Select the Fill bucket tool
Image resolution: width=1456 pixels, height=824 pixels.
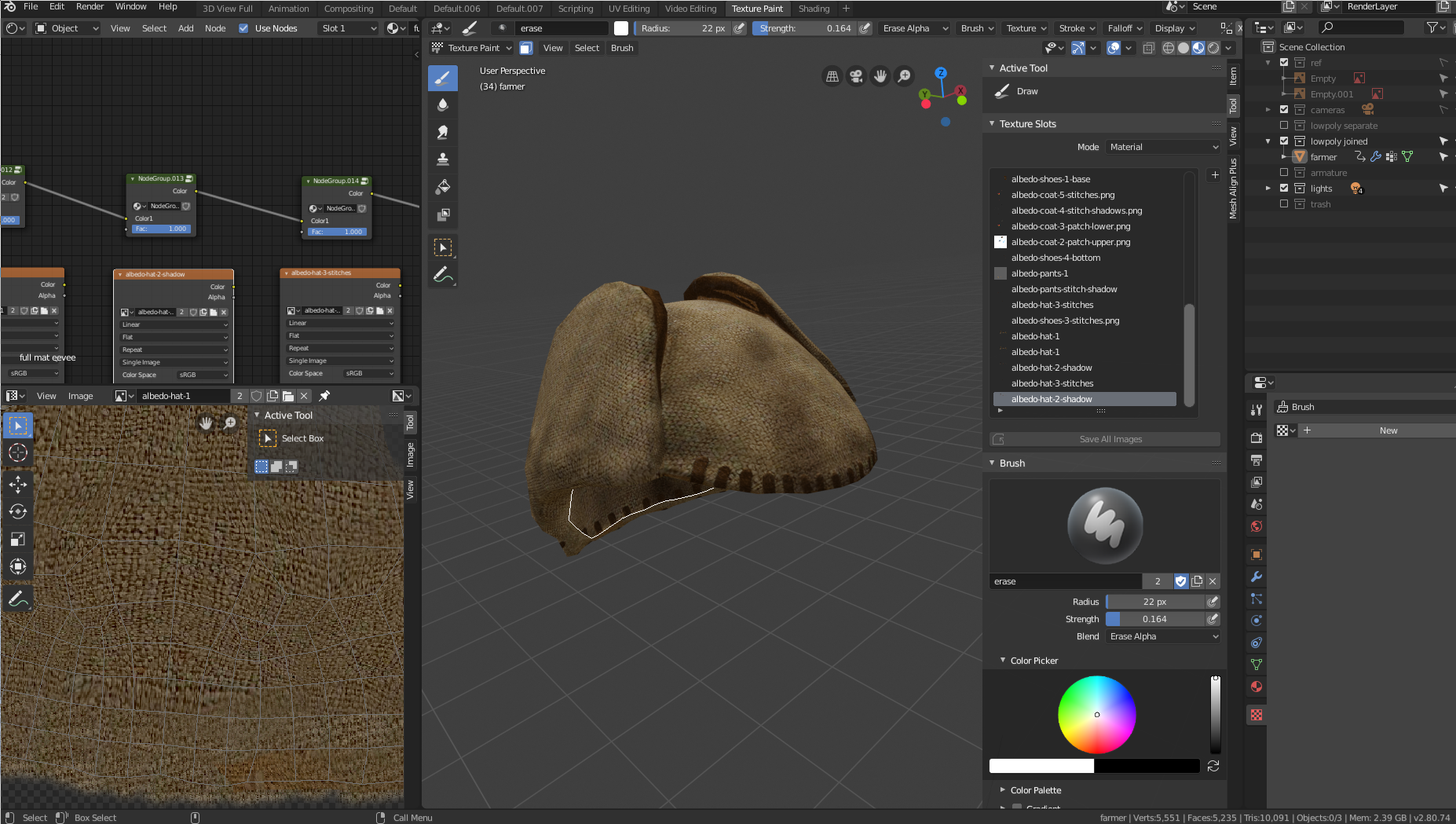442,187
